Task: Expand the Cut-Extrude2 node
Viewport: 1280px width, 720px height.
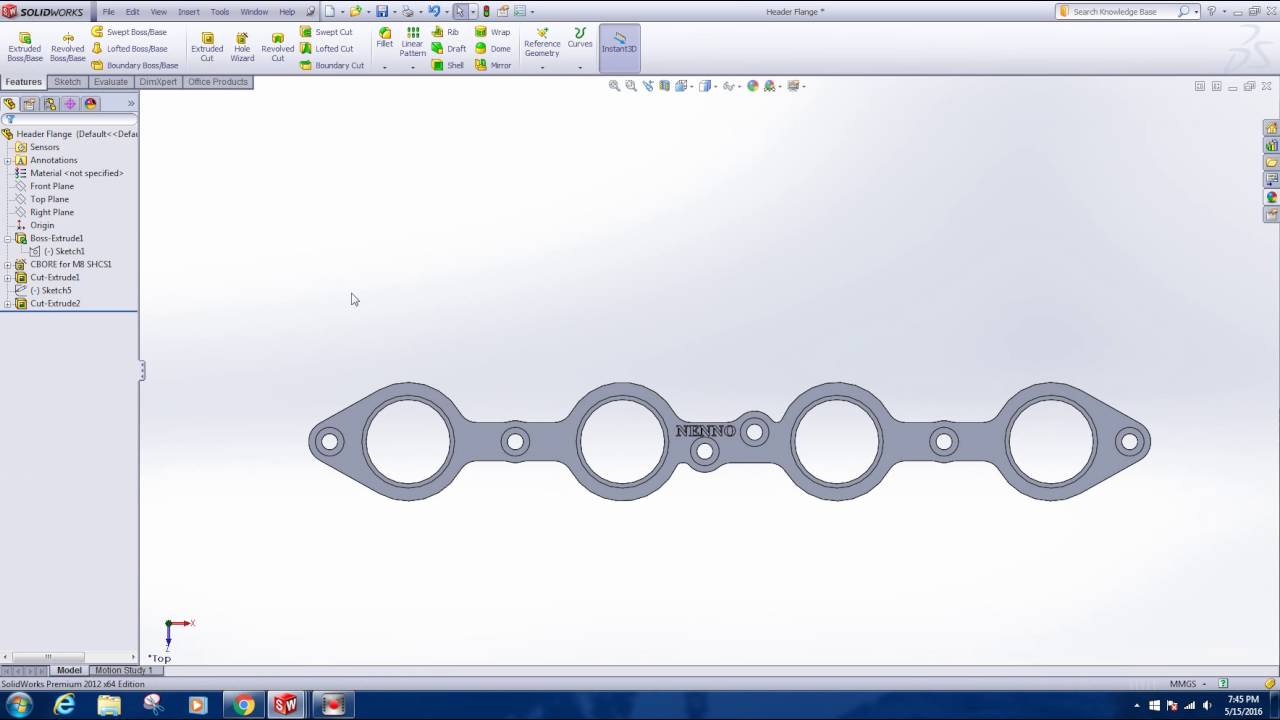Action: point(8,304)
